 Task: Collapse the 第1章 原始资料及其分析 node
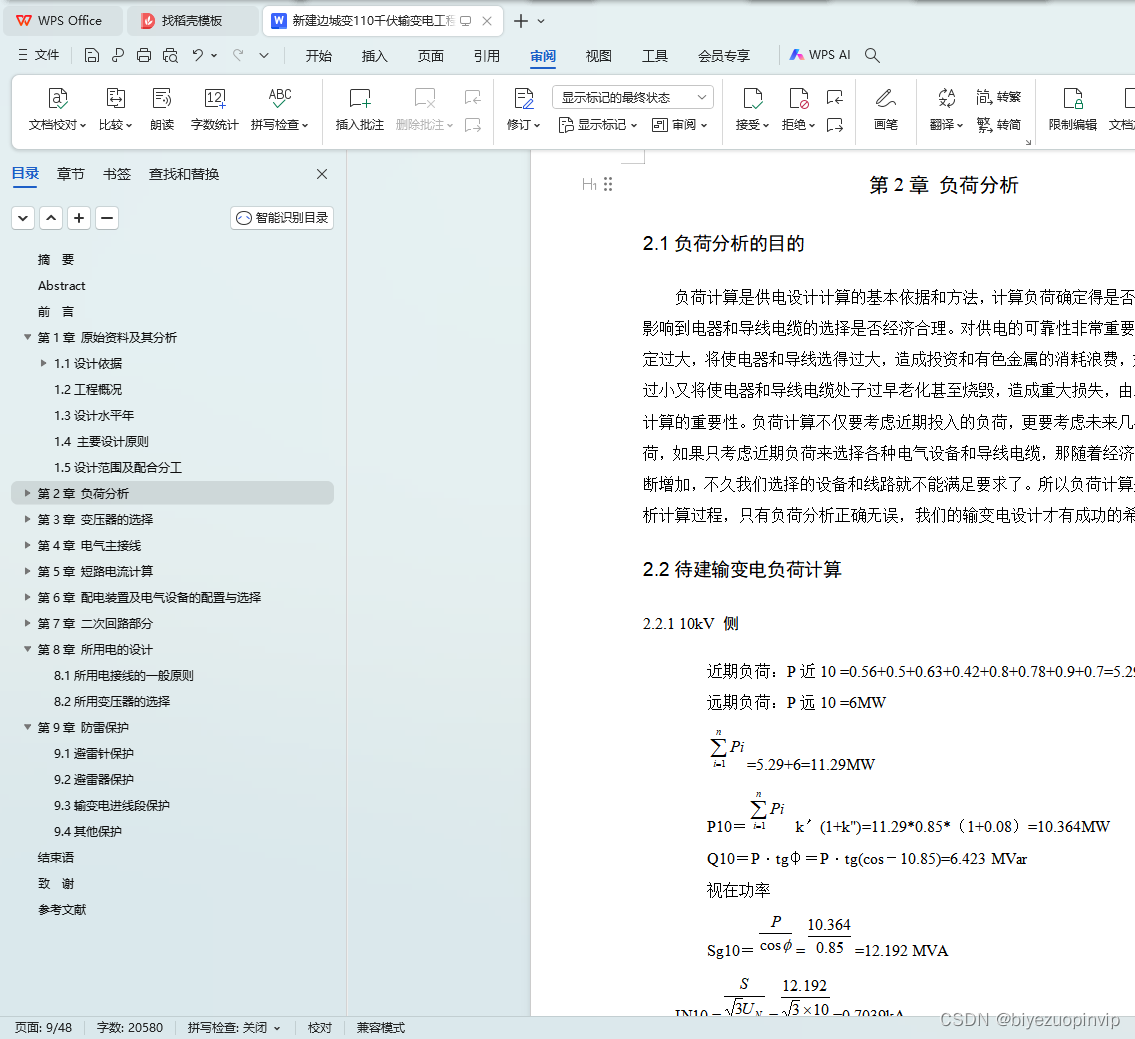pyautogui.click(x=28, y=337)
